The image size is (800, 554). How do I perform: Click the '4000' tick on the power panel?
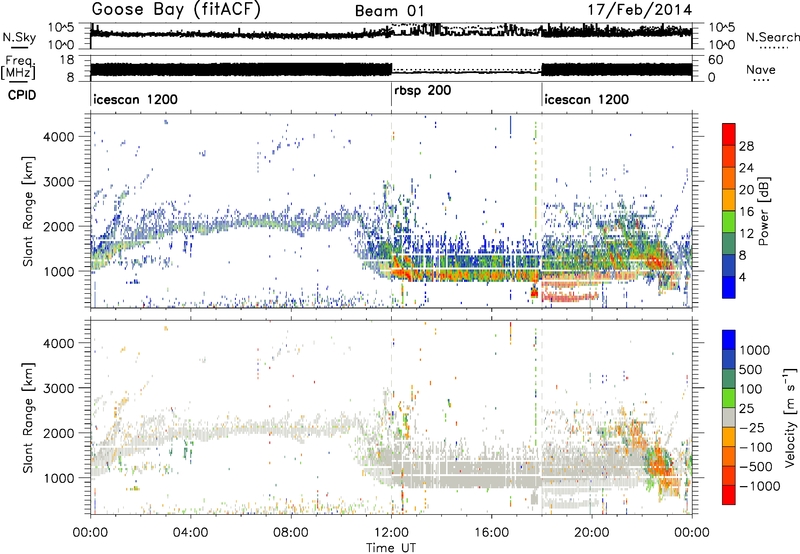(59, 137)
